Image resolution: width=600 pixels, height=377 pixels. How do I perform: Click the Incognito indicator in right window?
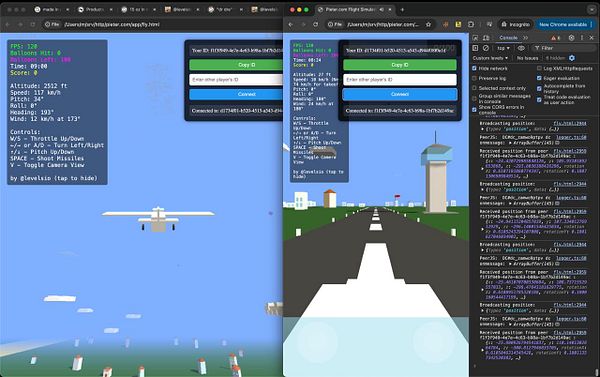(x=516, y=24)
